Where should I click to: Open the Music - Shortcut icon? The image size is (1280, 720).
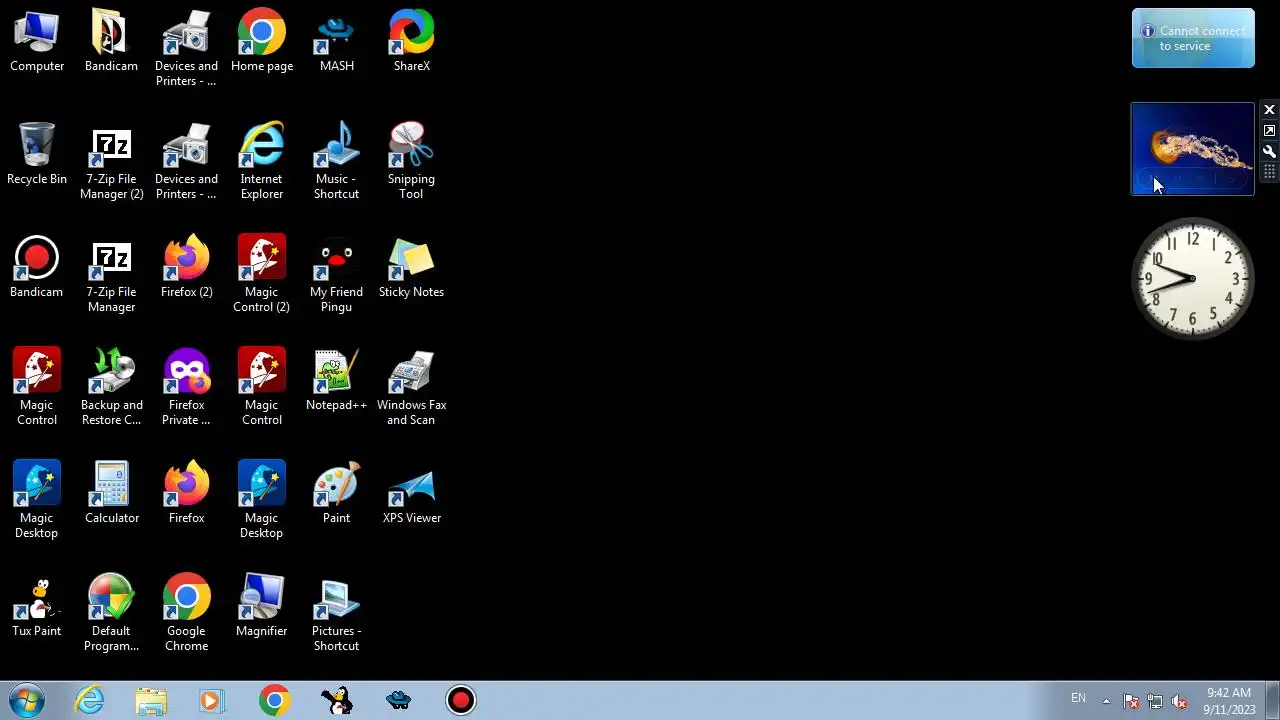coord(336,162)
